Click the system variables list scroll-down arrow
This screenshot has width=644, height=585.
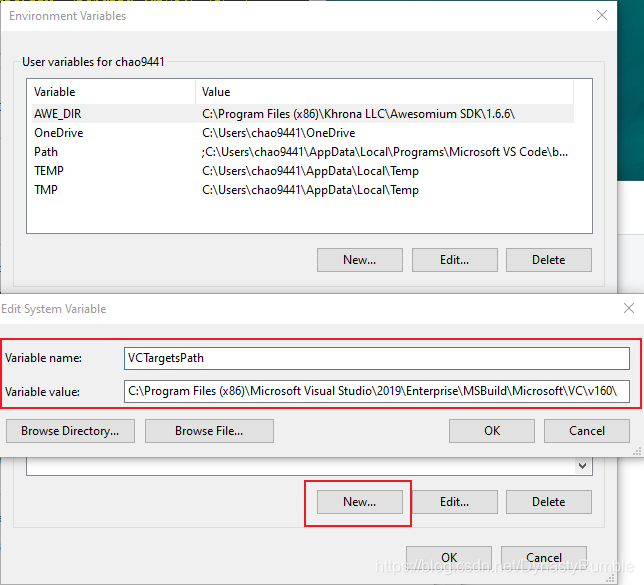point(582,465)
